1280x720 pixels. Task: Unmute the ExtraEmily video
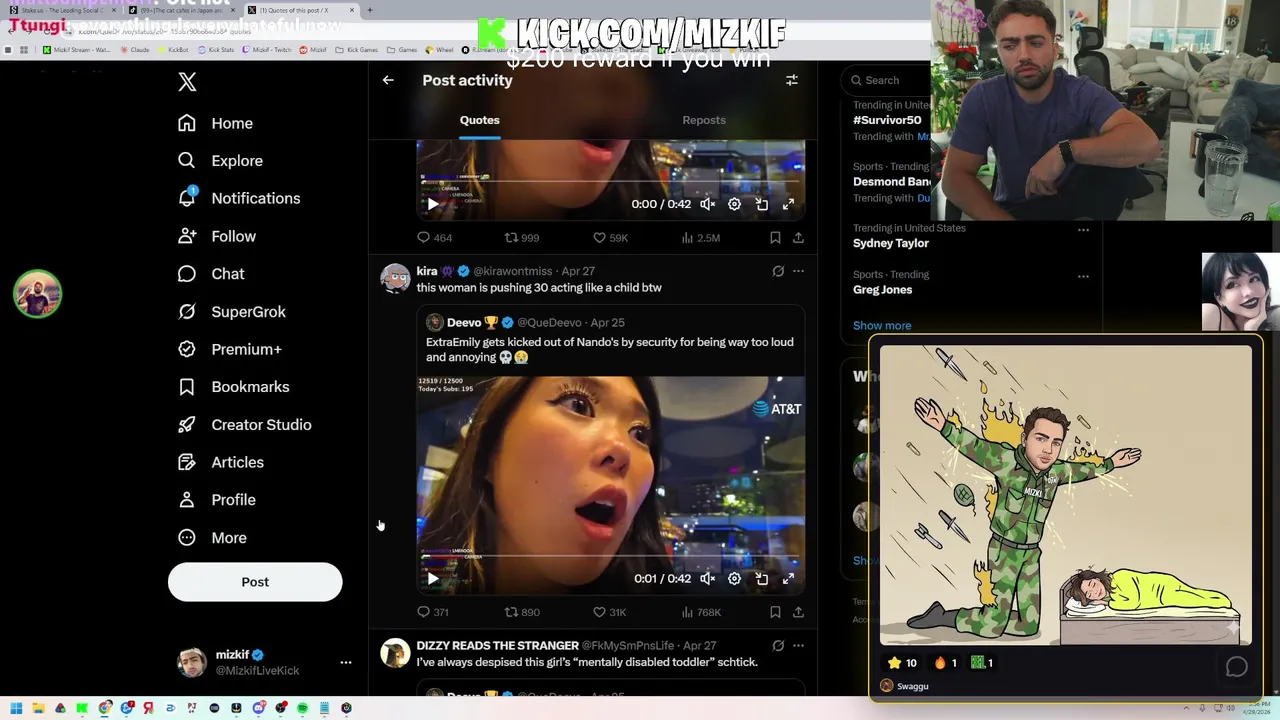707,578
